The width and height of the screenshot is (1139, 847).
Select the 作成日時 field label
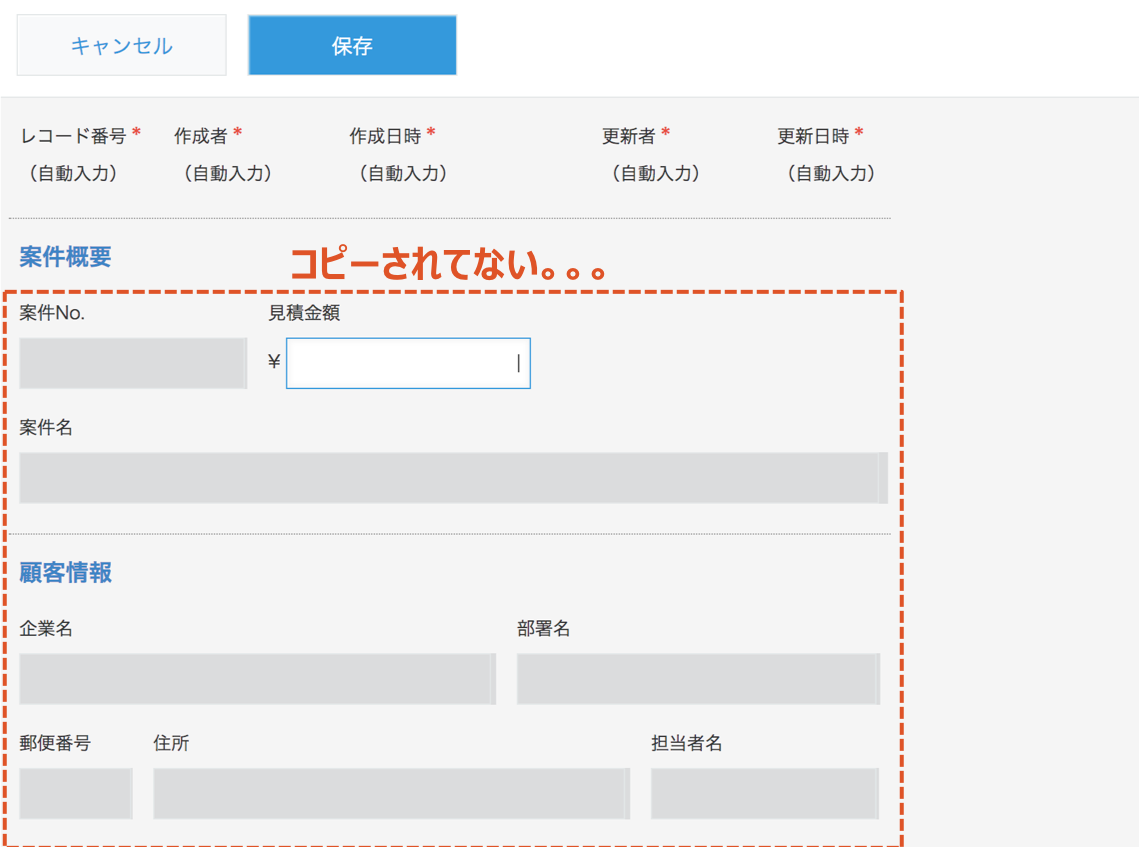point(385,136)
